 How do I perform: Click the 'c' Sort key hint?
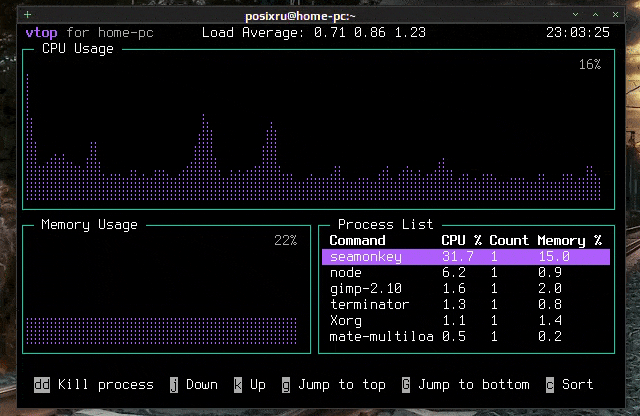pyautogui.click(x=550, y=385)
